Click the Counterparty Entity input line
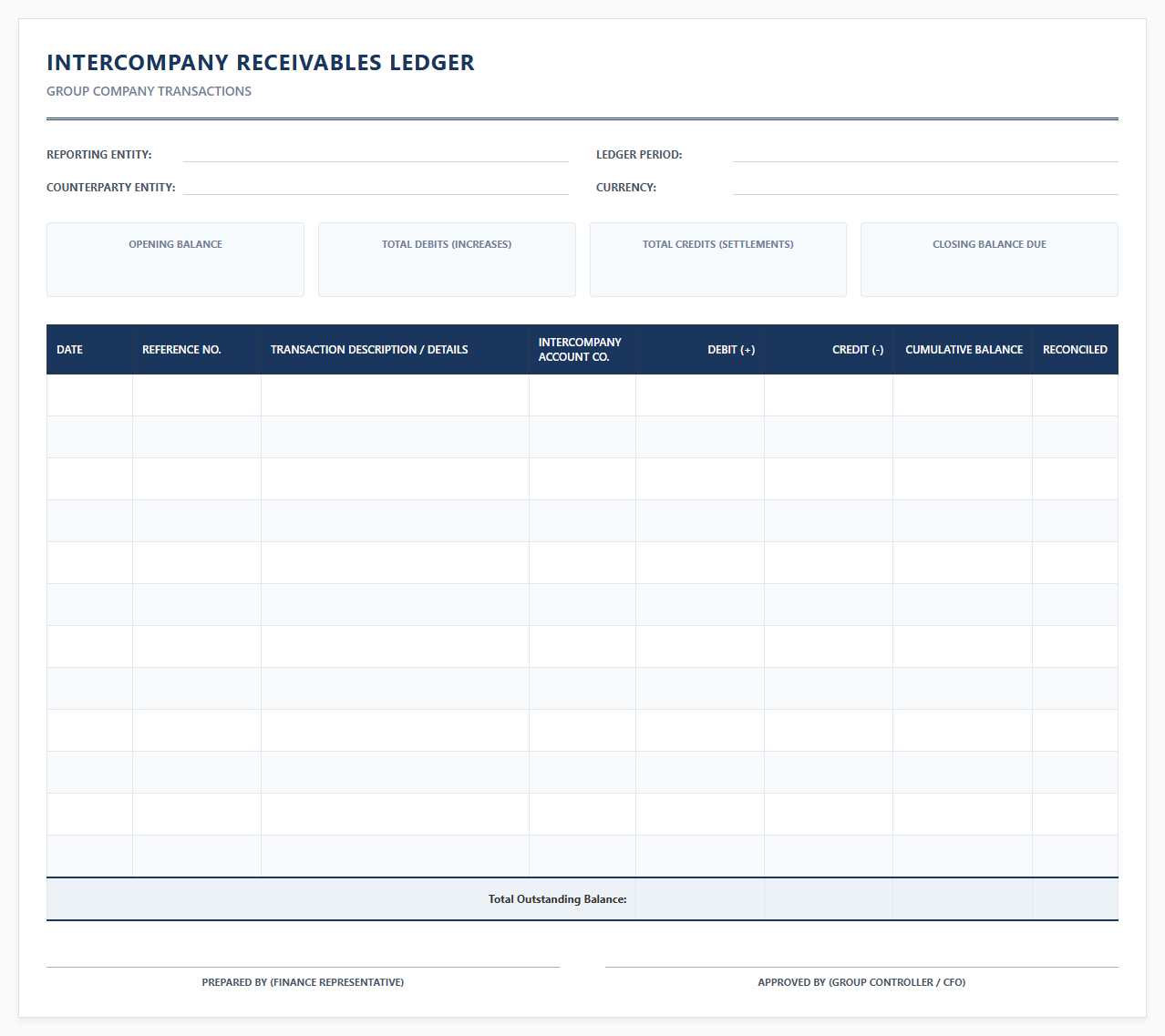 coord(376,187)
